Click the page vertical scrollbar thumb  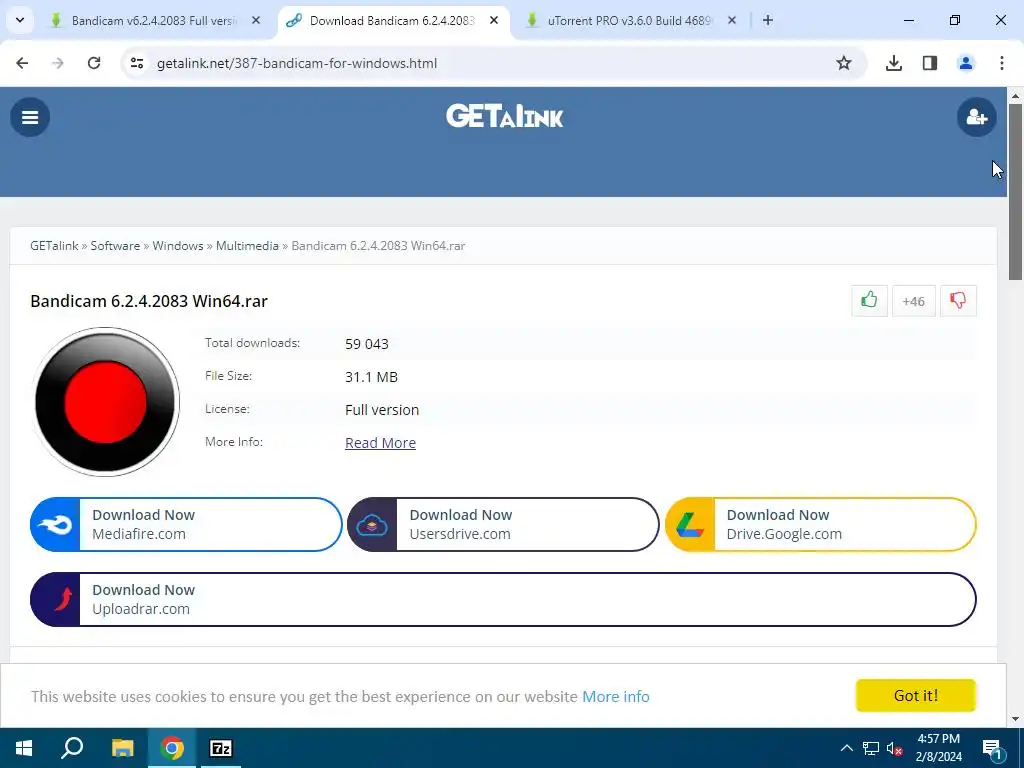point(1016,191)
